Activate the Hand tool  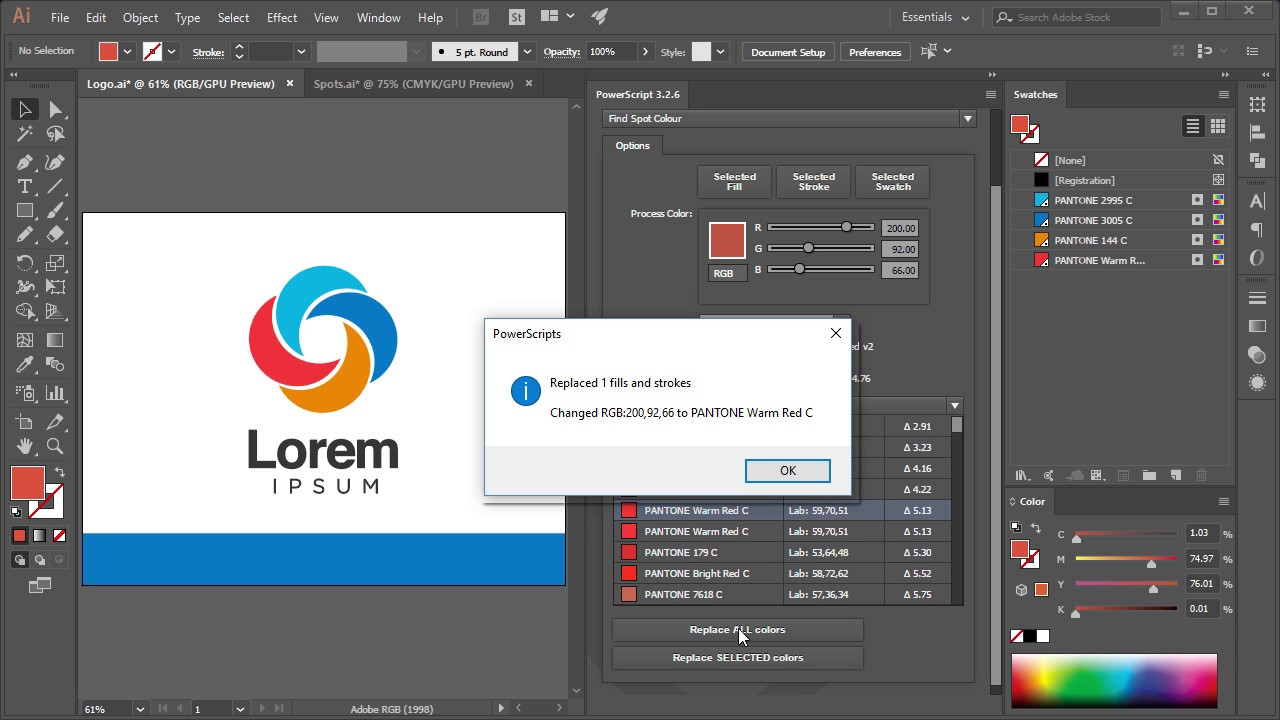coord(25,447)
